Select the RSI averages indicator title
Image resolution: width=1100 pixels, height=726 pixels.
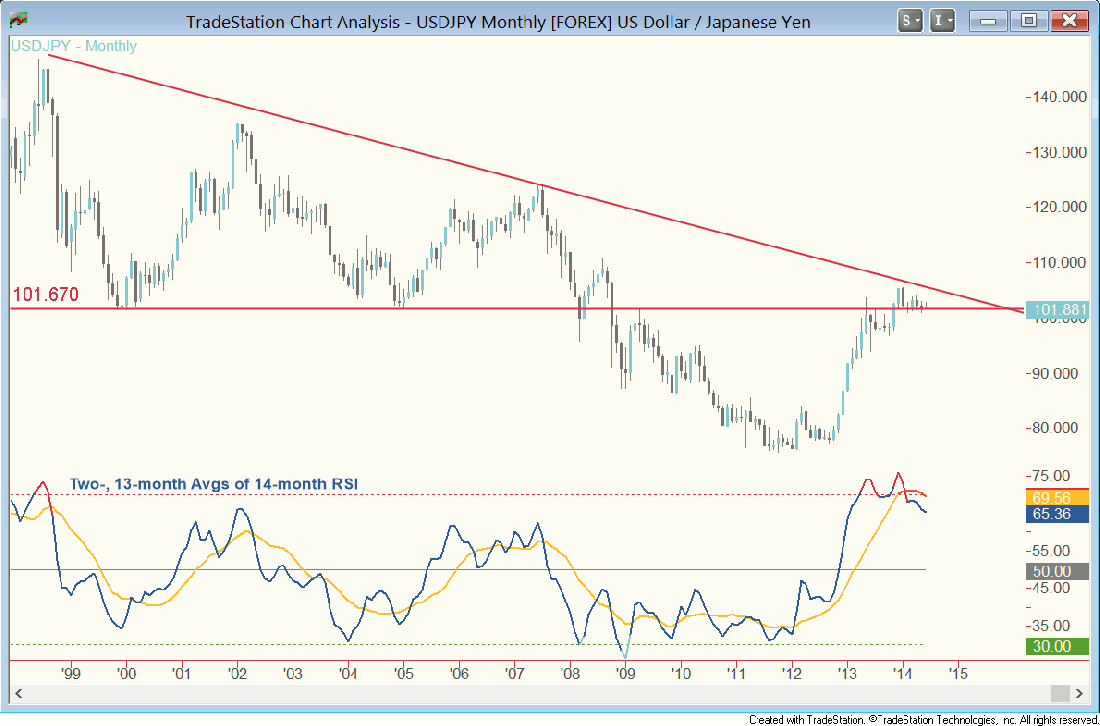tap(213, 484)
